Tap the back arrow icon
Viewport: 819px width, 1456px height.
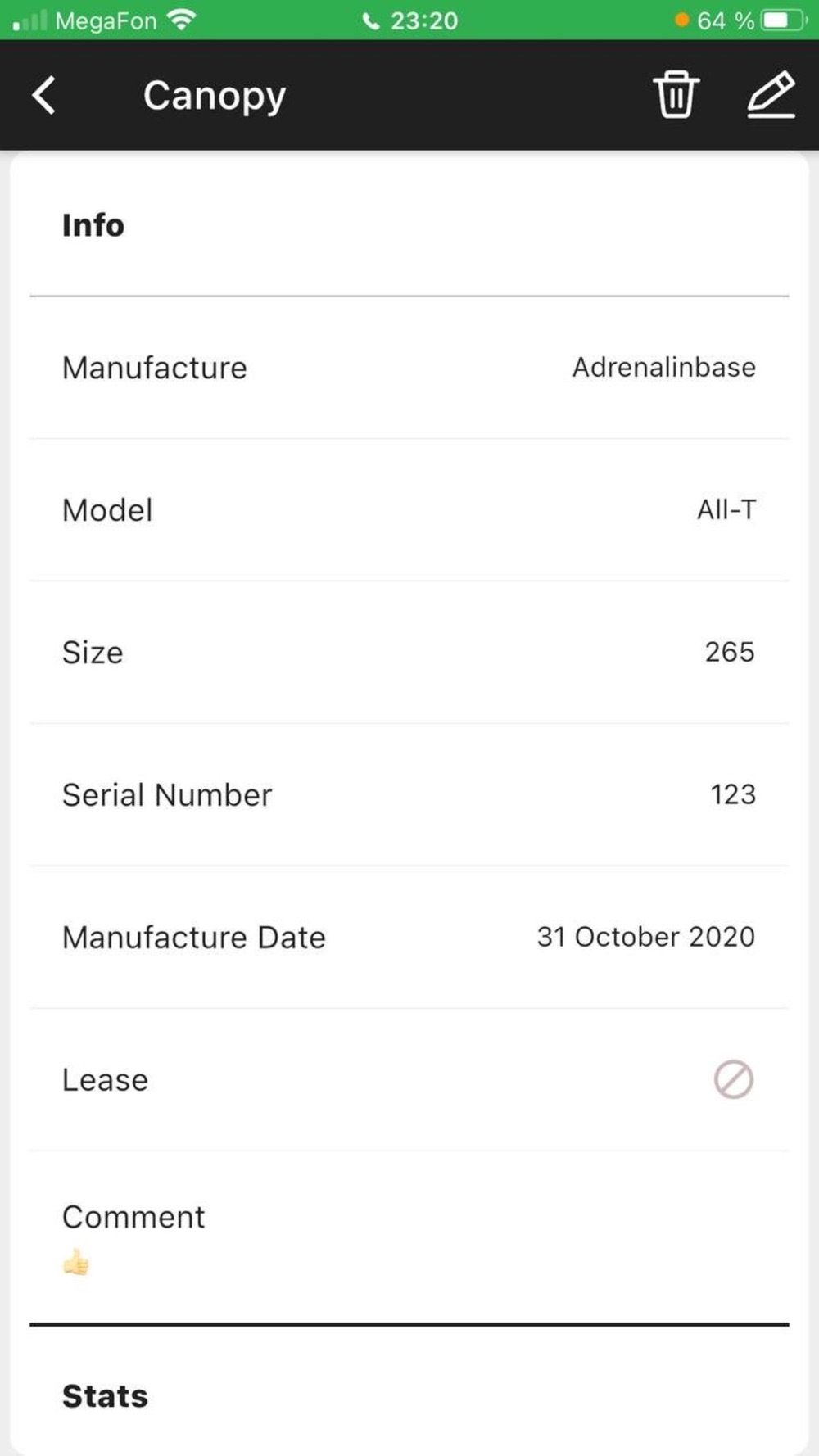(44, 95)
